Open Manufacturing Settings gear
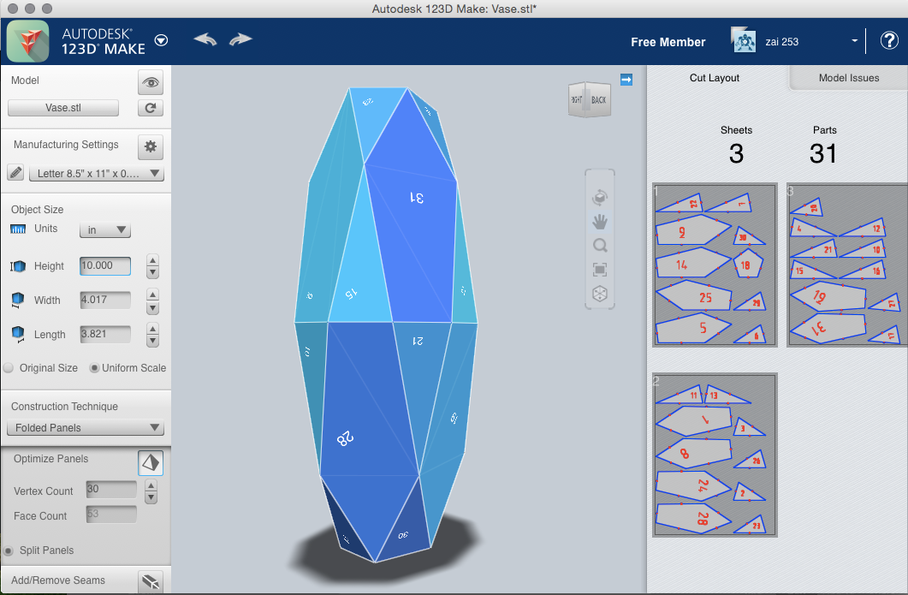This screenshot has height=595, width=908. point(151,147)
